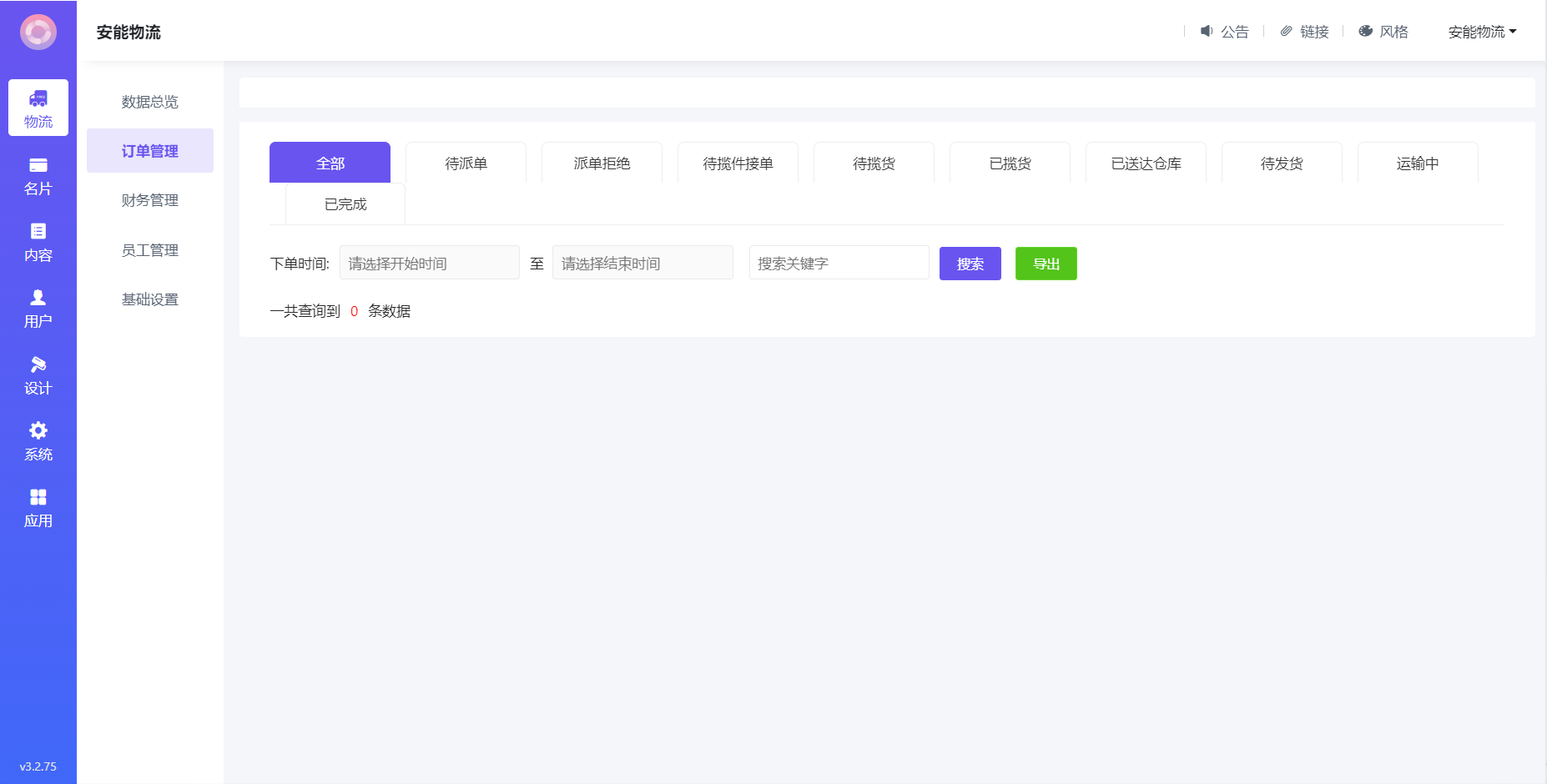
Task: Click the search keyword input field
Action: point(839,264)
